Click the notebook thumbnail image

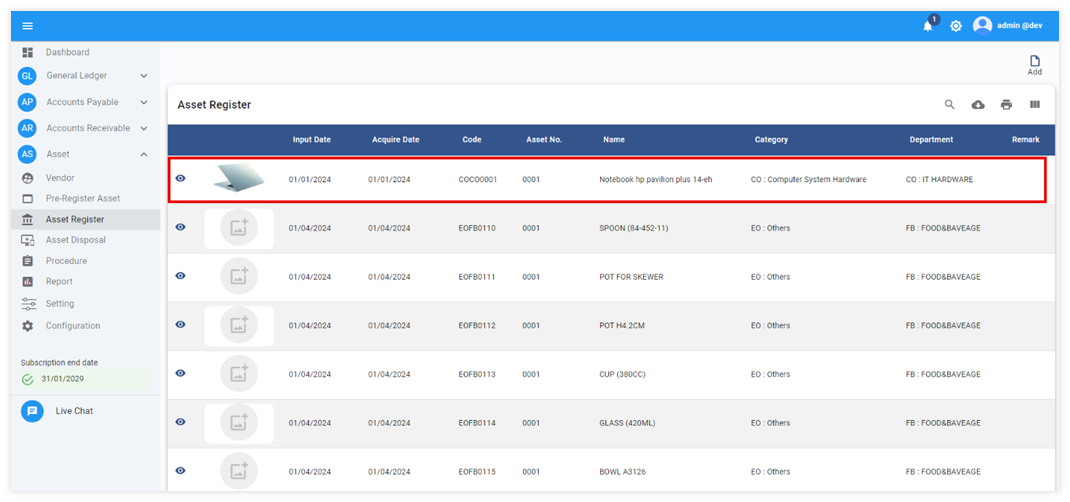238,179
